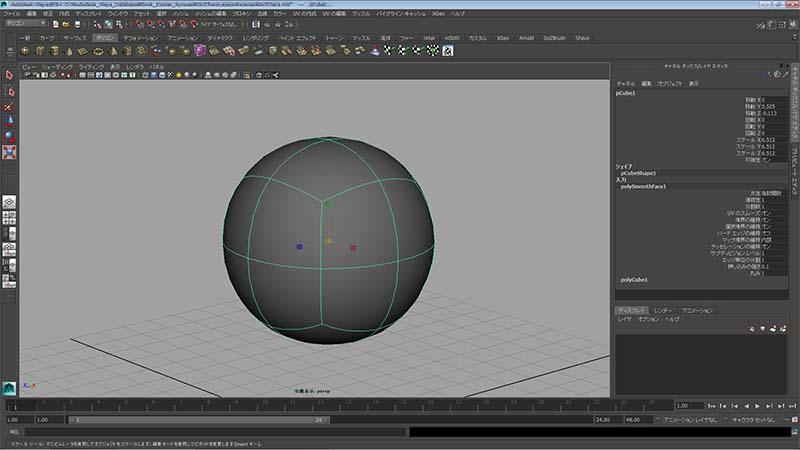Click the play forward button
Image resolution: width=800 pixels, height=450 pixels.
(x=757, y=406)
